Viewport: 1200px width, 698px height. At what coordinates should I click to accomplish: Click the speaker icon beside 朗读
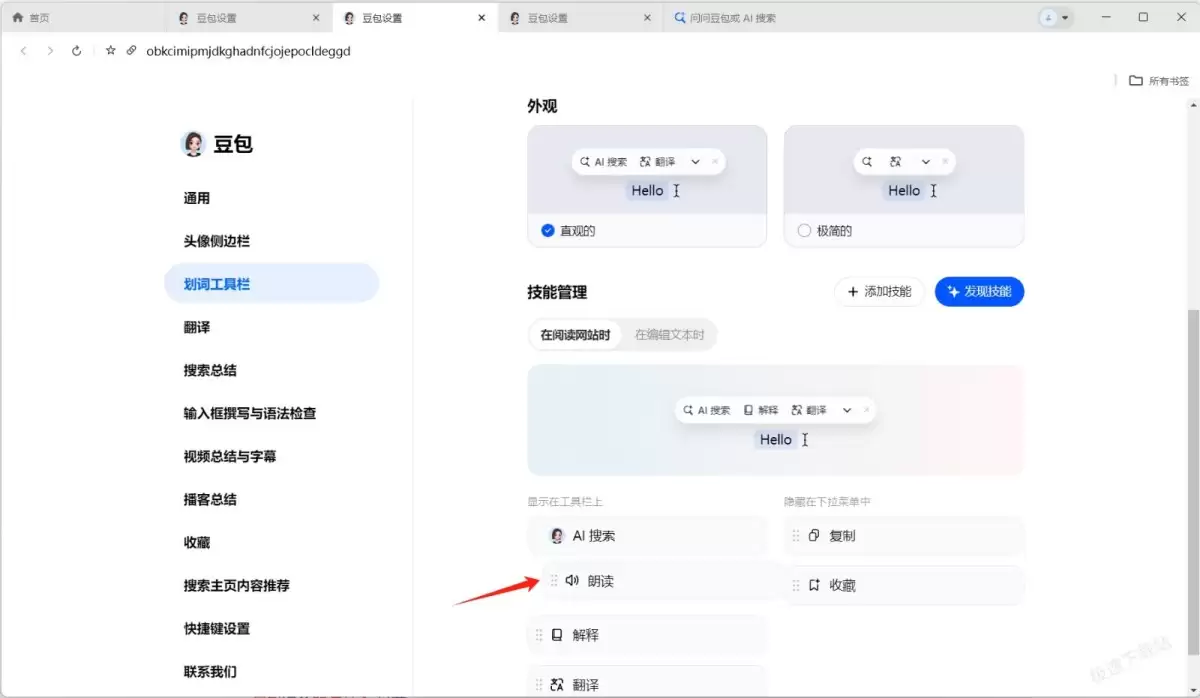tap(572, 581)
